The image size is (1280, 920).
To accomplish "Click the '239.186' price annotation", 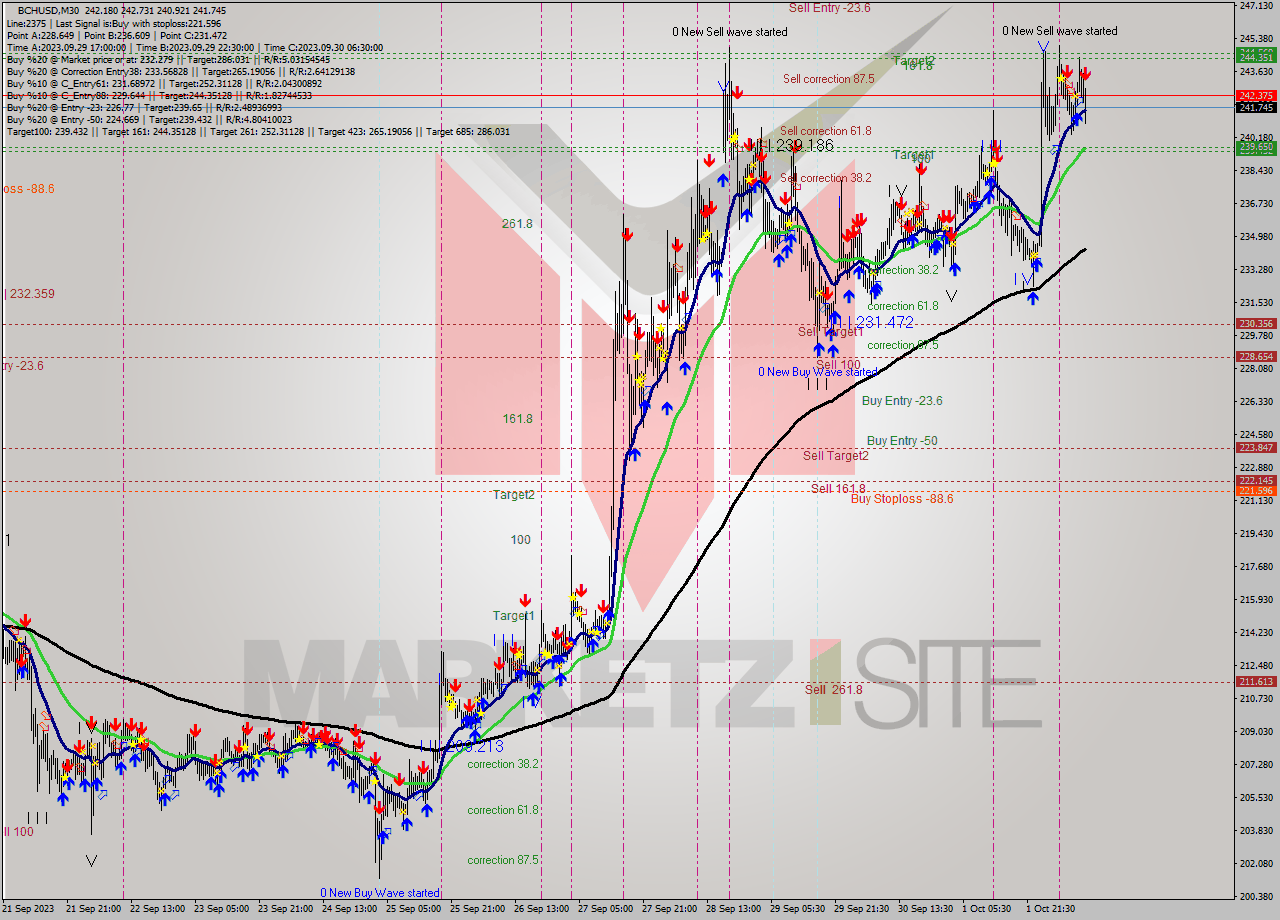I will point(804,146).
